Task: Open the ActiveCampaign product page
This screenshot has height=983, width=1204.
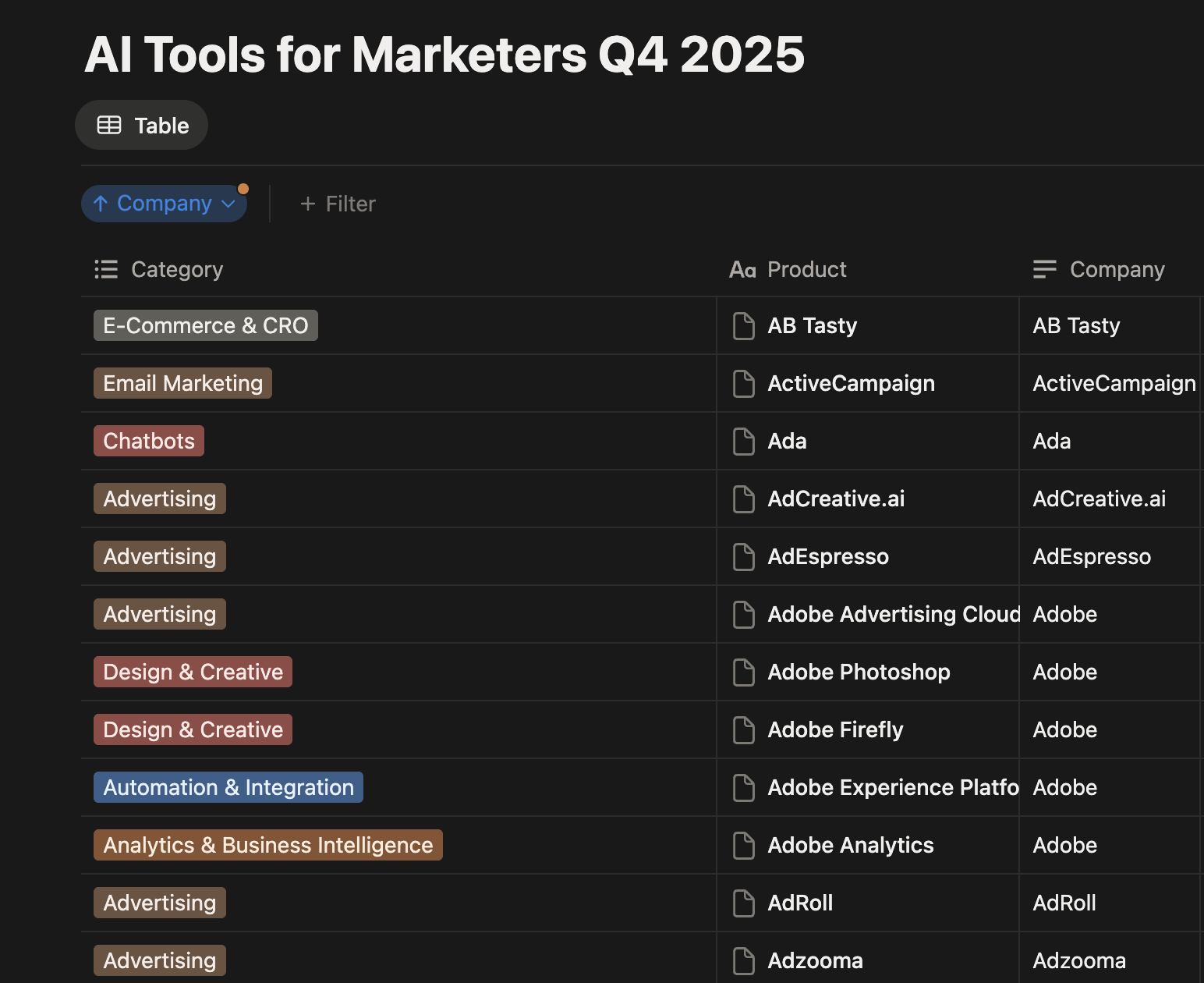Action: 852,384
